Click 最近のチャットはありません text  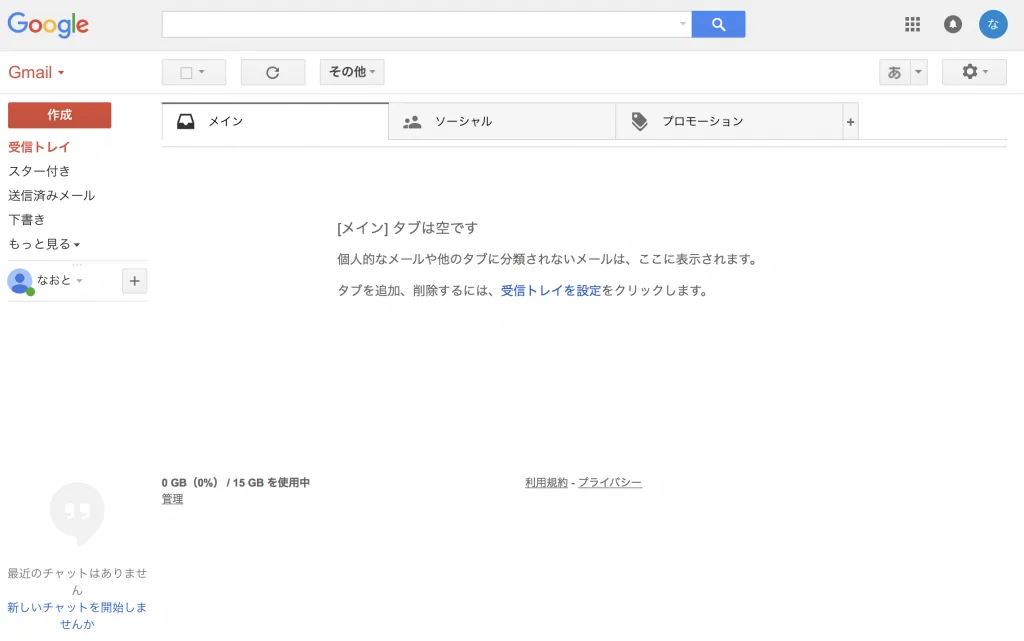(77, 581)
